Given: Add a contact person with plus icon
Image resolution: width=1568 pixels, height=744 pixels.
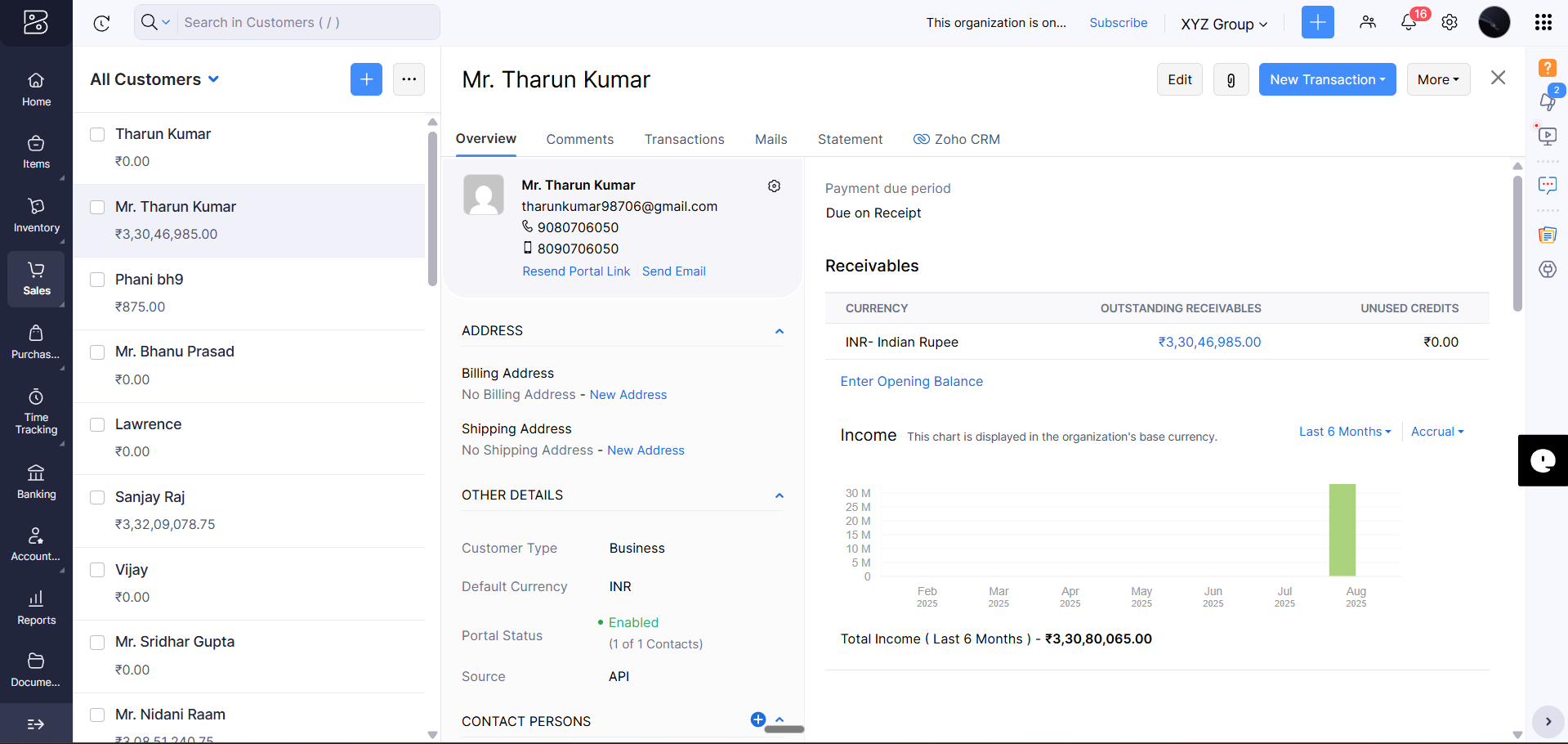Looking at the screenshot, I should [x=757, y=719].
